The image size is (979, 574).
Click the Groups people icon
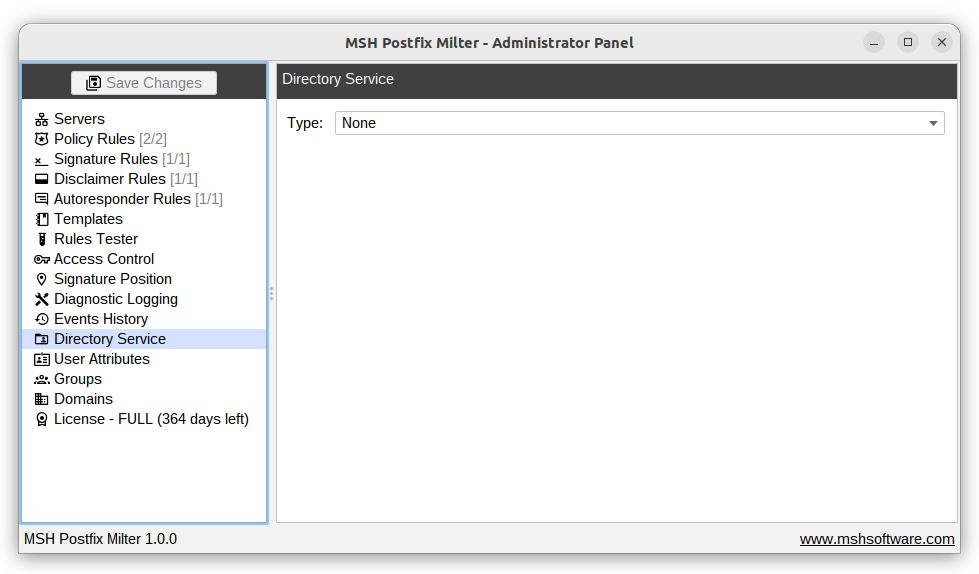[41, 379]
